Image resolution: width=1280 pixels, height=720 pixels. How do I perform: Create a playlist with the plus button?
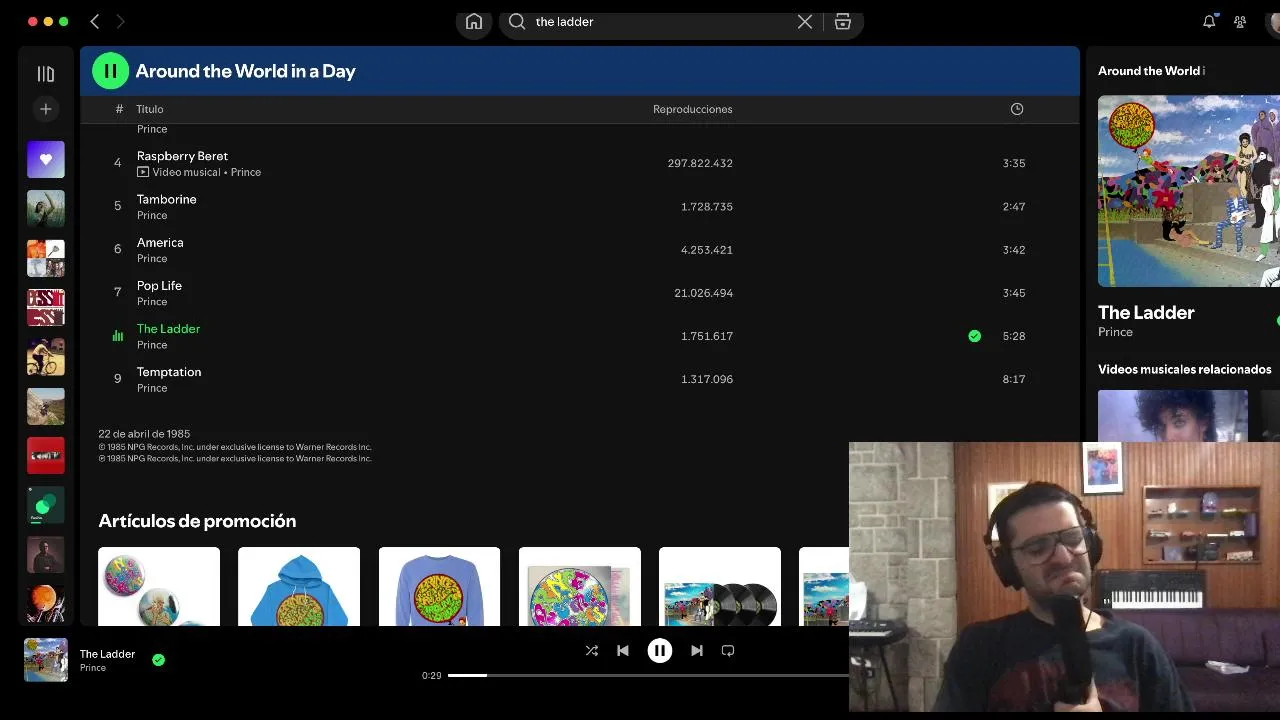point(45,109)
